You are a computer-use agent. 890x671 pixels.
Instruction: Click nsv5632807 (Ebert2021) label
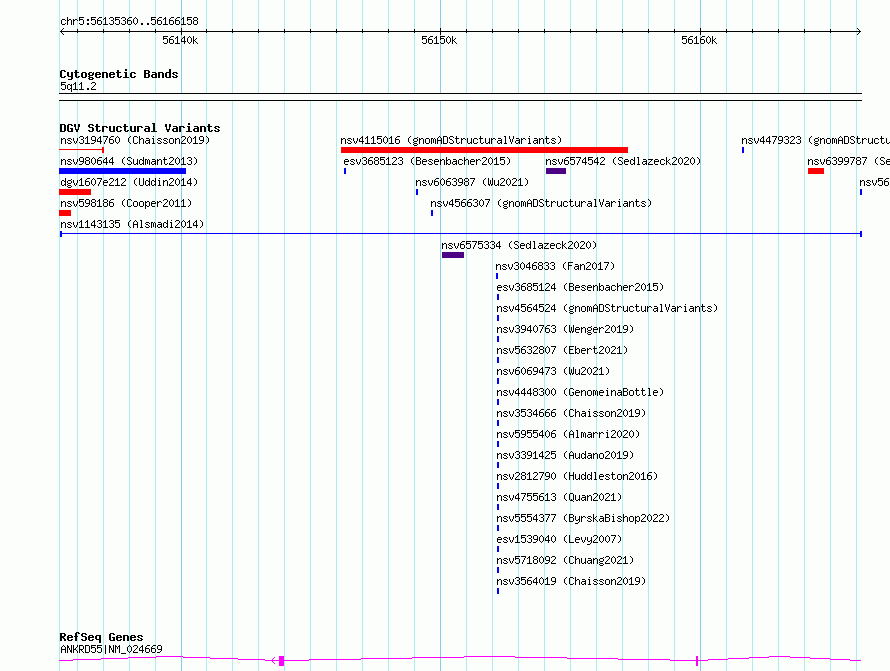click(x=562, y=350)
